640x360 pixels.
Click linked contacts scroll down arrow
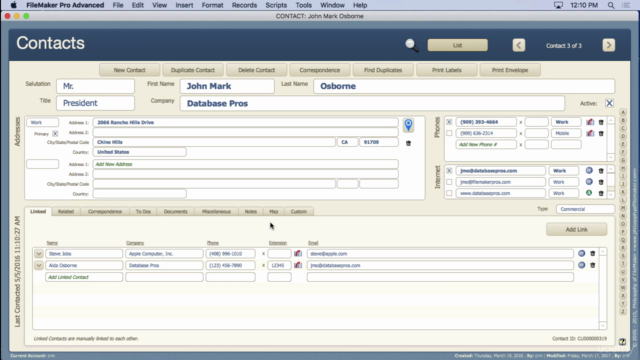click(x=602, y=325)
